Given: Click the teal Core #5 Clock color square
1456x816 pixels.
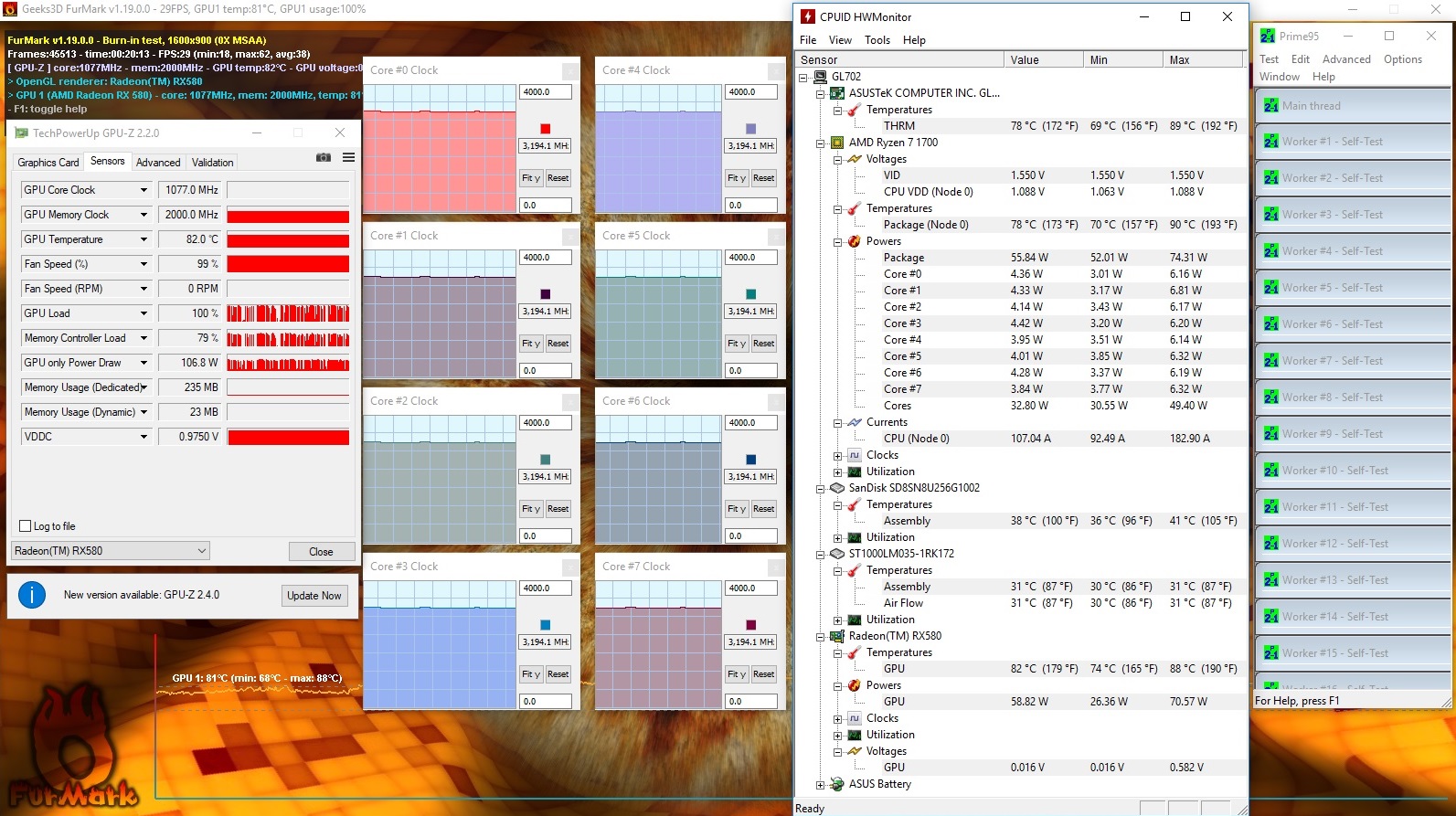Looking at the screenshot, I should coord(751,294).
